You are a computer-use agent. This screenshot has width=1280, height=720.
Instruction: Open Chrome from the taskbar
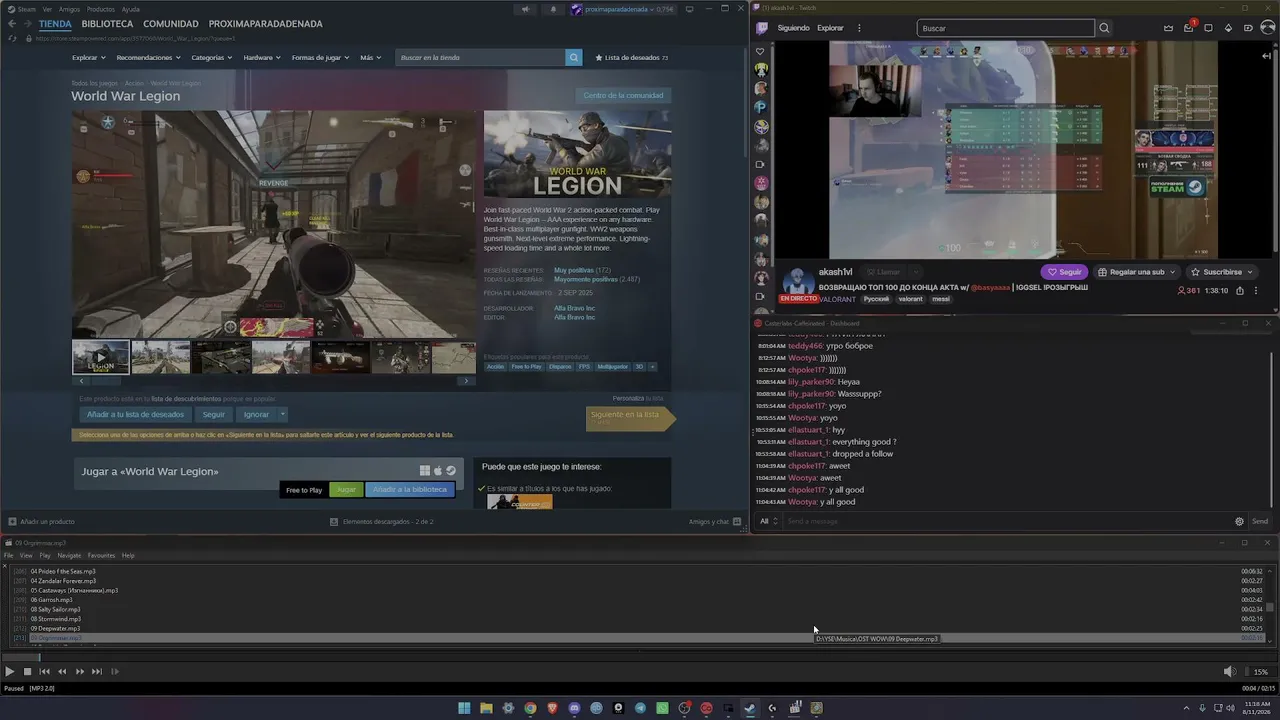[530, 708]
